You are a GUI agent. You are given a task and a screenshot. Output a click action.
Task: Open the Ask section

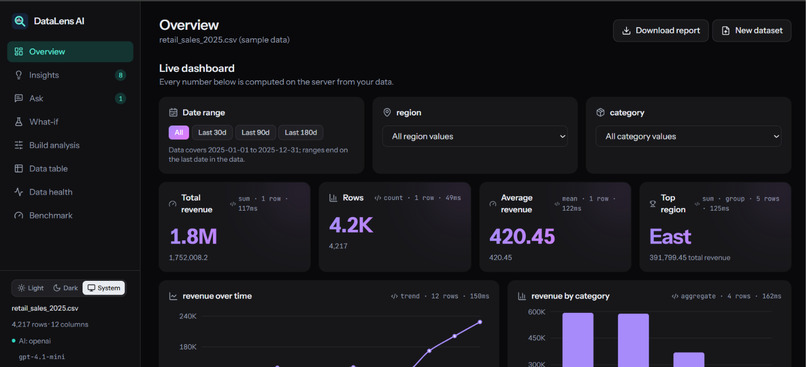click(70, 98)
